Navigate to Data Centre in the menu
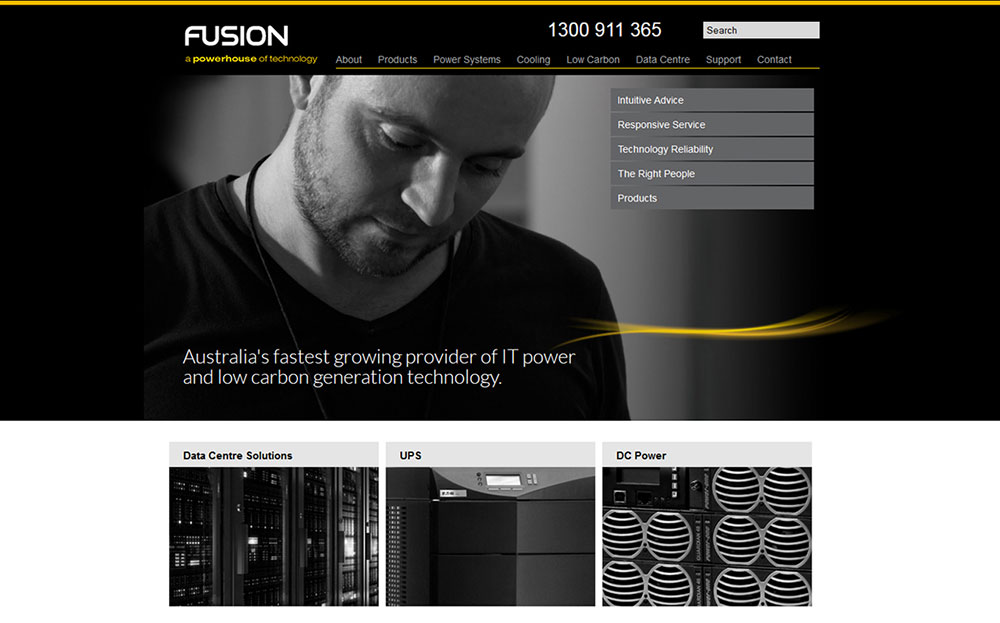The width and height of the screenshot is (1000, 623). tap(663, 60)
